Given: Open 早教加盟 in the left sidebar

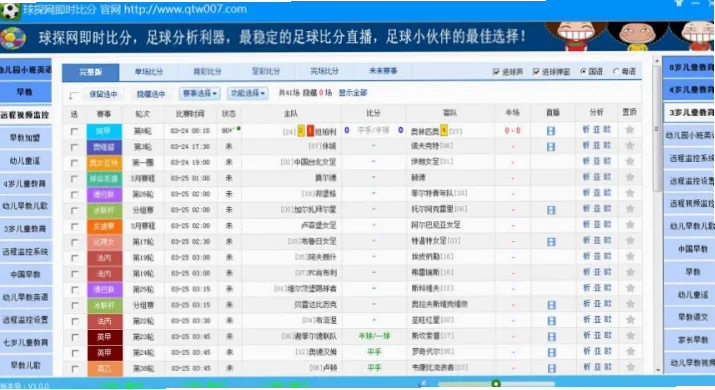Looking at the screenshot, I should pos(25,138).
